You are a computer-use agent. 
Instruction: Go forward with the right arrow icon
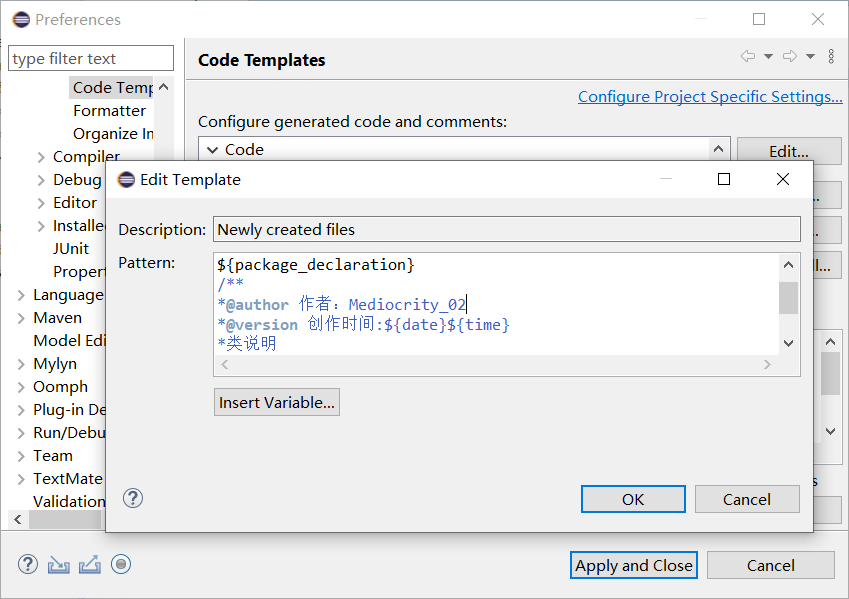790,57
